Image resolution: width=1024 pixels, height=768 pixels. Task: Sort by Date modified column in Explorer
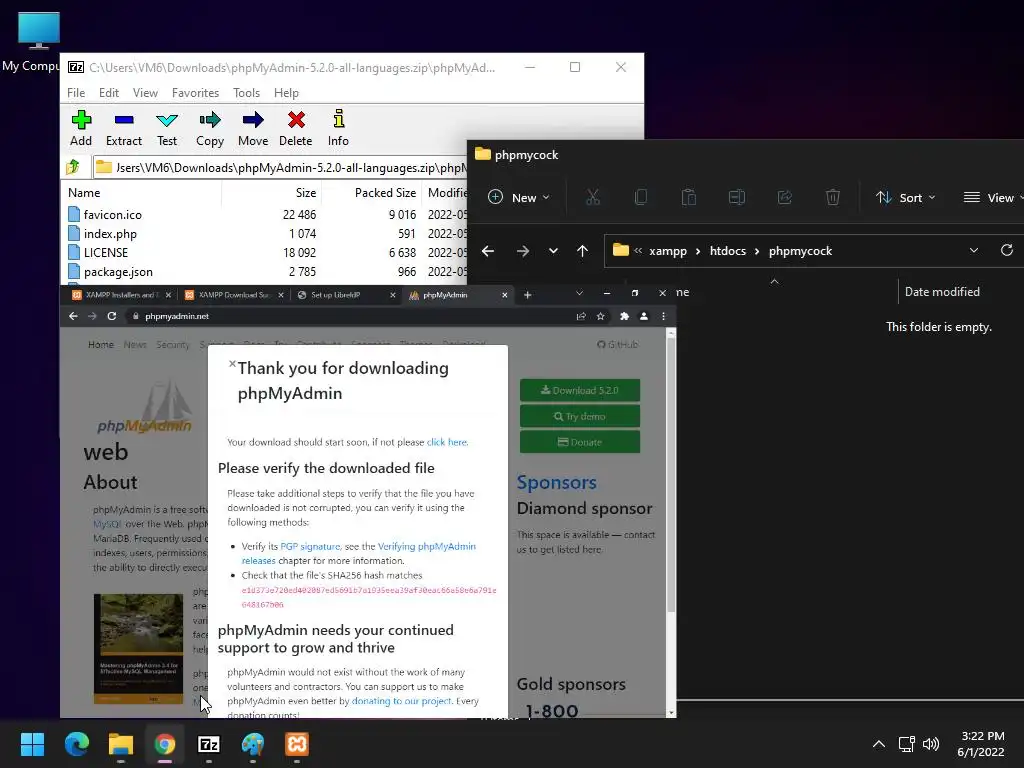(942, 292)
